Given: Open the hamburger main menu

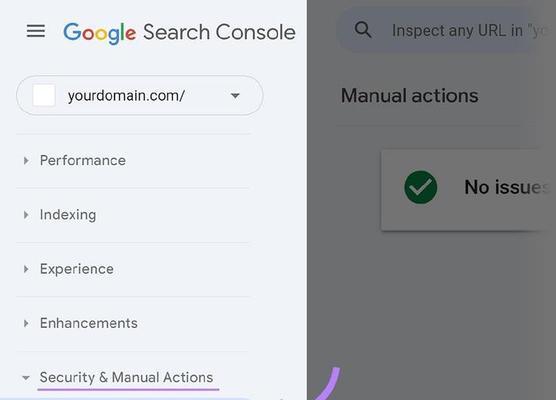Looking at the screenshot, I should 36,31.
